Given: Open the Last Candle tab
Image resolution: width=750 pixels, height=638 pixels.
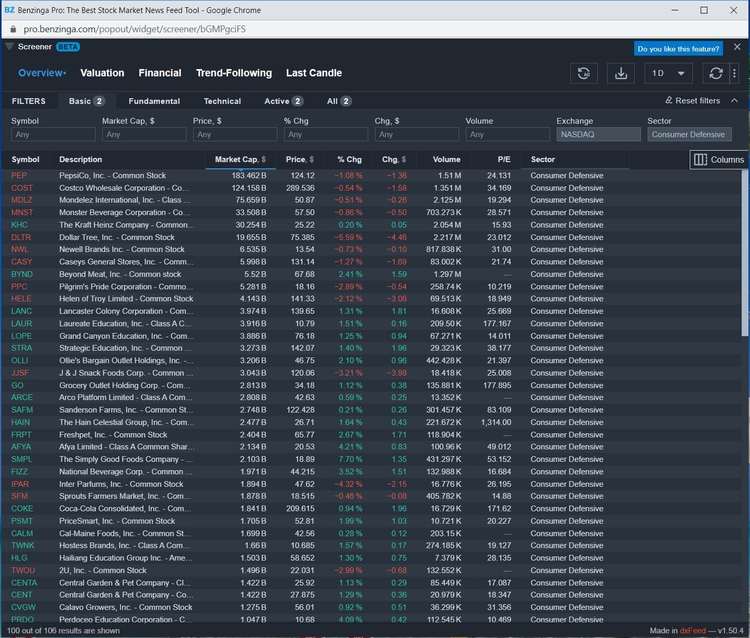Looking at the screenshot, I should pos(314,73).
